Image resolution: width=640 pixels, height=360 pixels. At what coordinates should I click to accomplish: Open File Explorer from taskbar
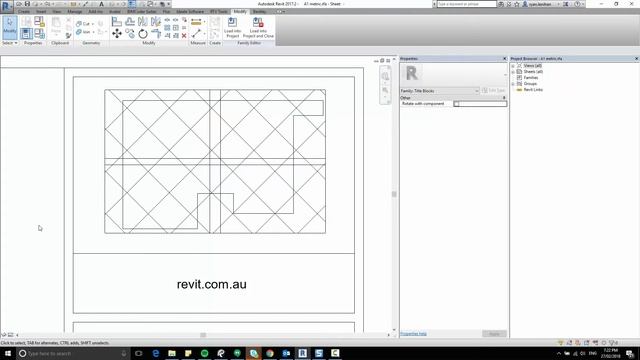[172, 353]
